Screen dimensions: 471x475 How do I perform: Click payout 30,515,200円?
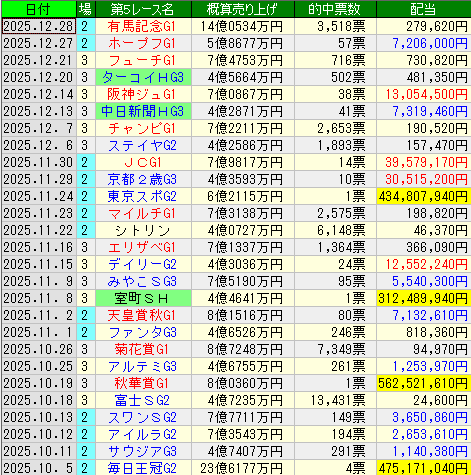[427, 179]
